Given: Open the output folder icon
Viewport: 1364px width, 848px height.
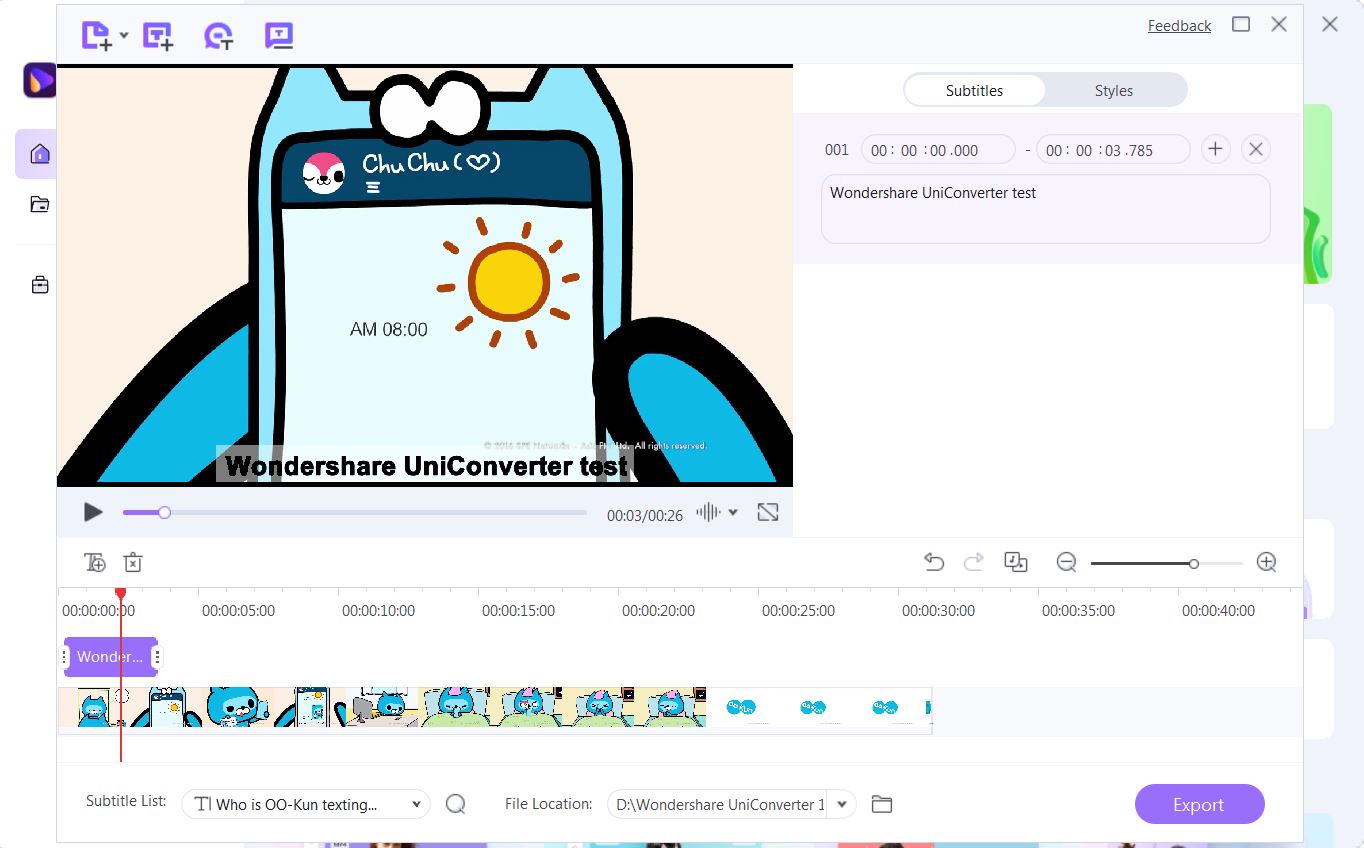Looking at the screenshot, I should tap(881, 804).
